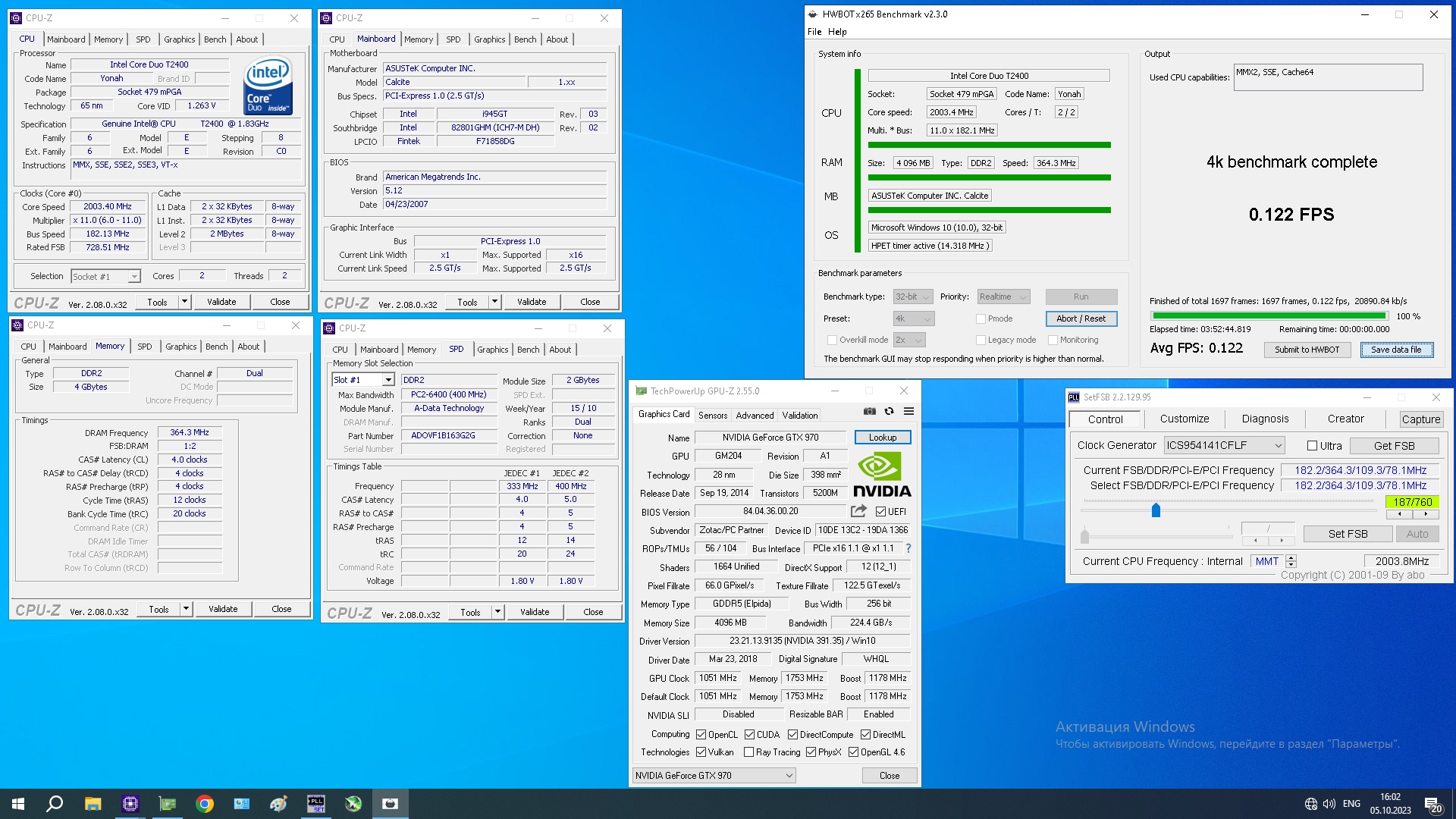This screenshot has width=1456, height=819.
Task: Open the Benchmark type 32-bit dropdown
Action: 912,297
